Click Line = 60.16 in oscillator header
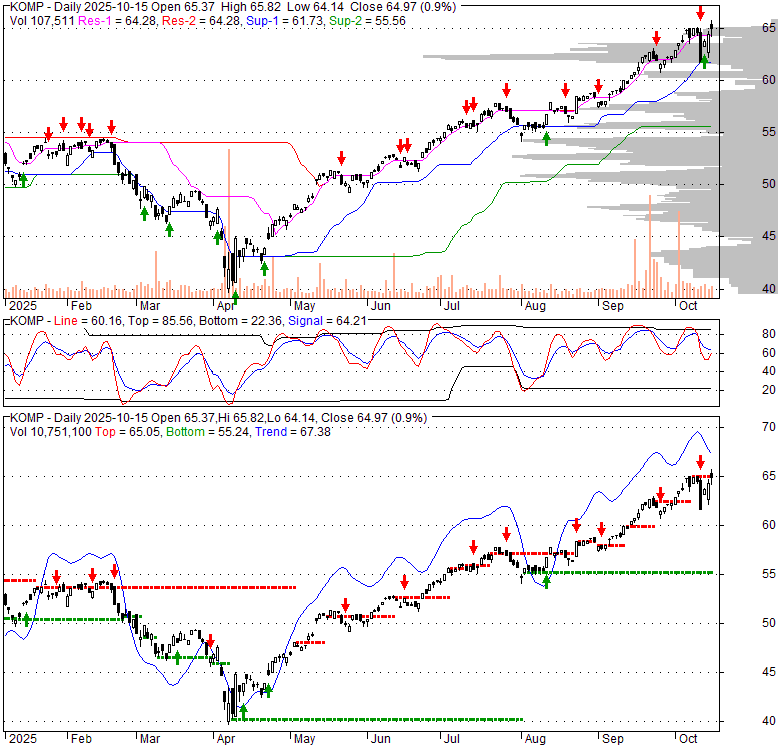Screen dimensions: 780x745 pyautogui.click(x=88, y=321)
